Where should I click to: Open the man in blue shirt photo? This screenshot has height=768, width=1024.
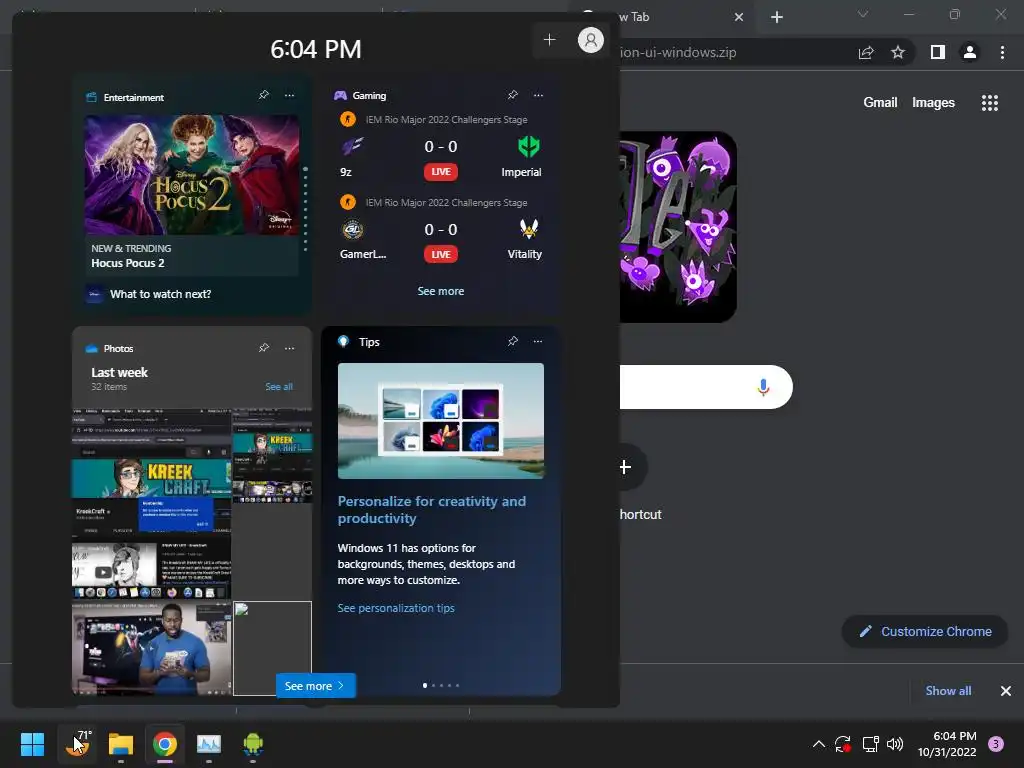tap(152, 648)
